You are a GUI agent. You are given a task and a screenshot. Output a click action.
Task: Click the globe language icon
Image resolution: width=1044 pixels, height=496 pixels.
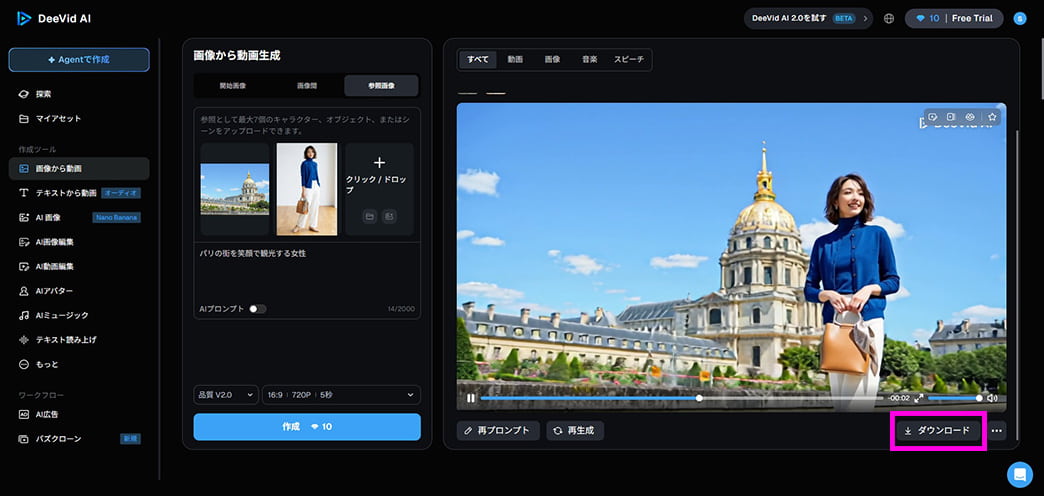pyautogui.click(x=889, y=19)
